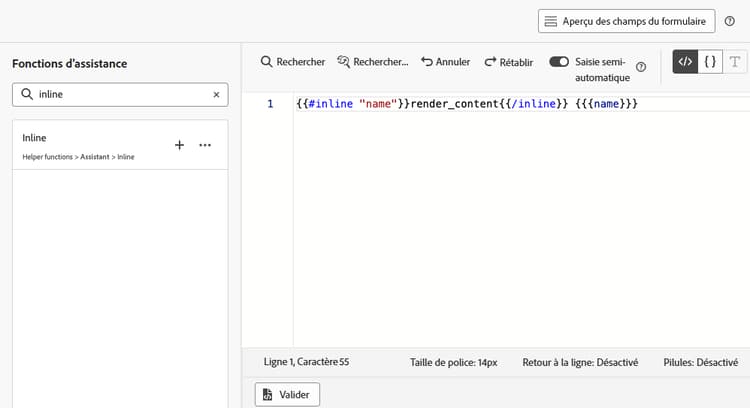Click the Ligne 1, Caractère 55 status text
The height and width of the screenshot is (408, 750).
306,362
